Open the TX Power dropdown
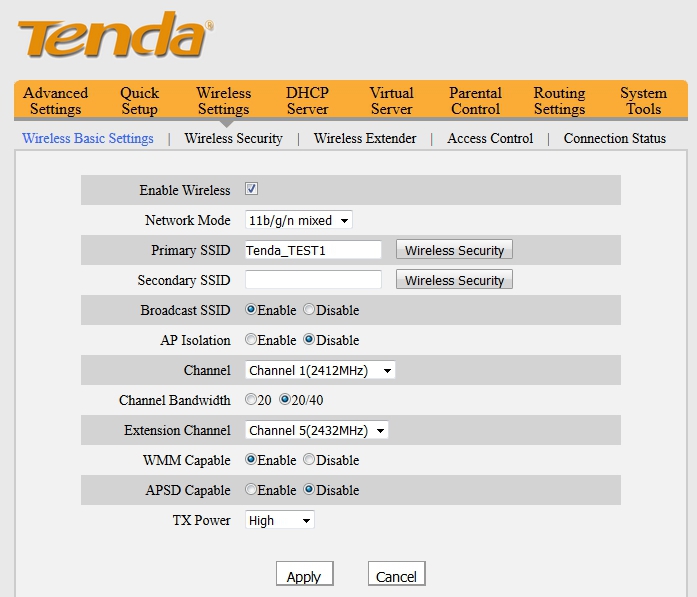This screenshot has width=697, height=597. coord(280,520)
